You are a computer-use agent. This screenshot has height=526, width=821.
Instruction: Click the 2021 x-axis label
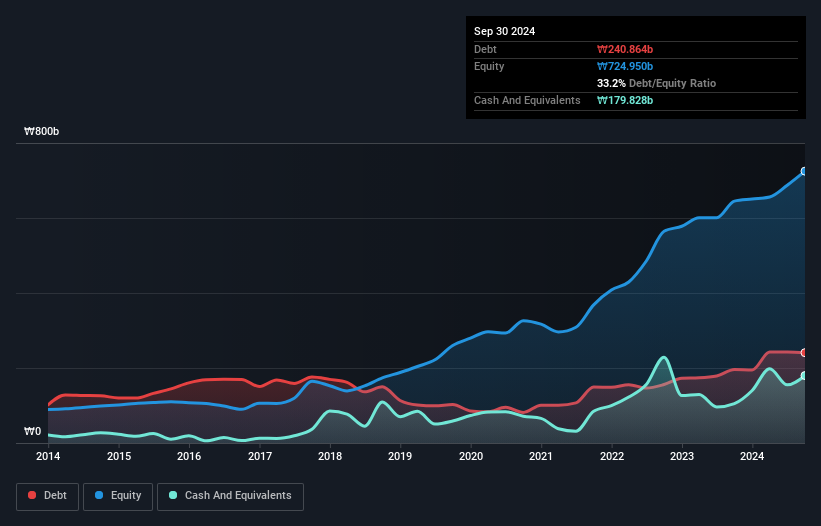tap(541, 456)
